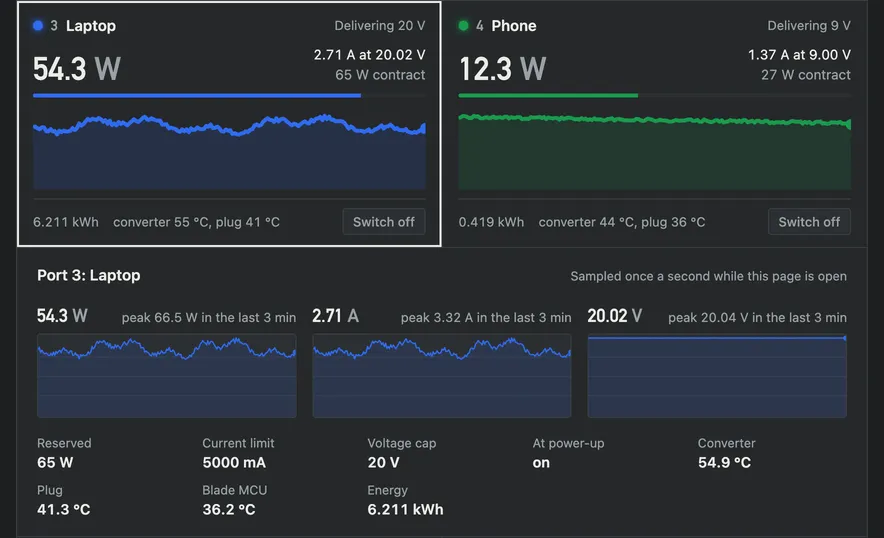884x538 pixels.
Task: Click "27 W contract" text
Action: click(806, 74)
